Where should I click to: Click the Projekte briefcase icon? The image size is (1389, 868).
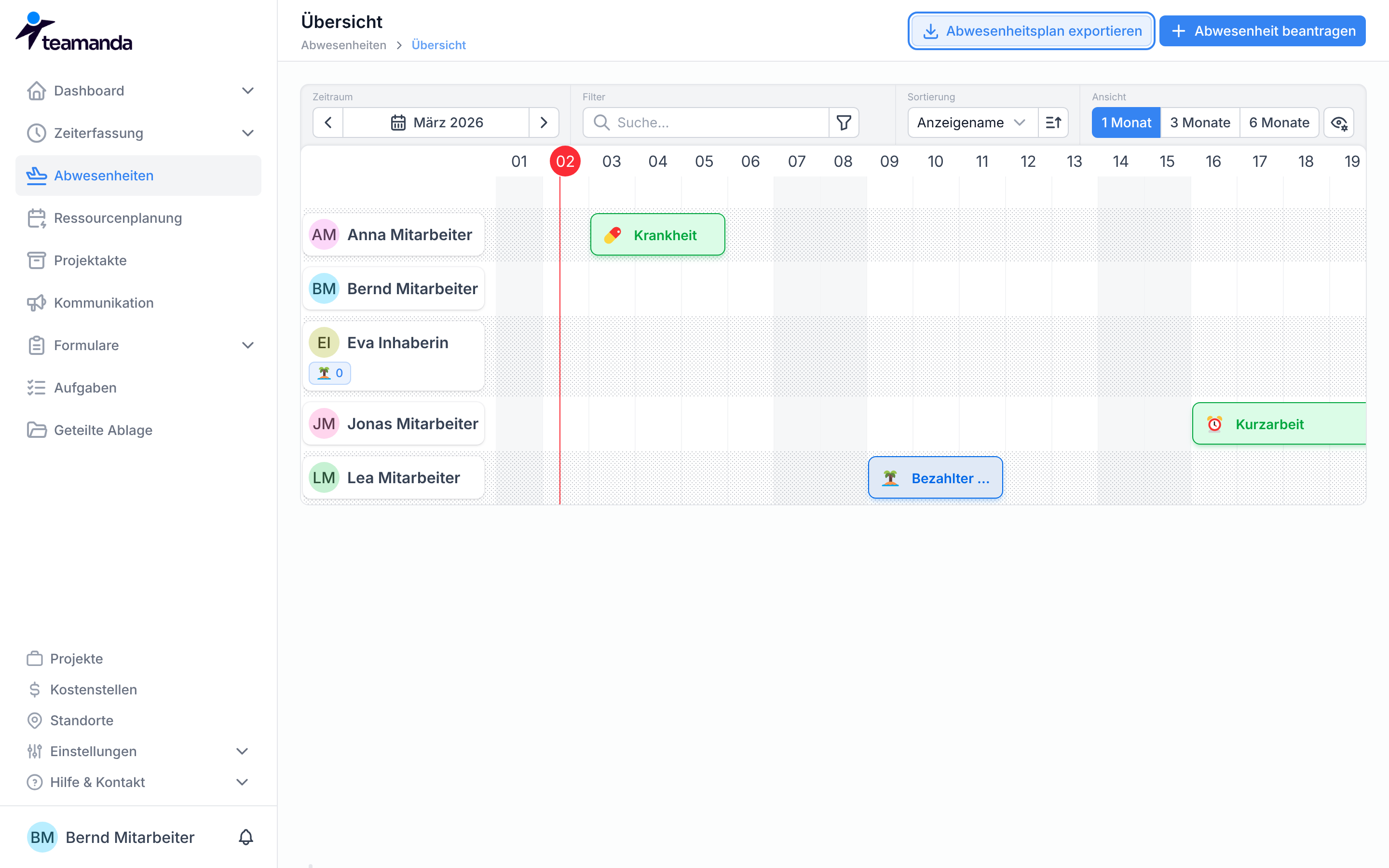pos(34,658)
